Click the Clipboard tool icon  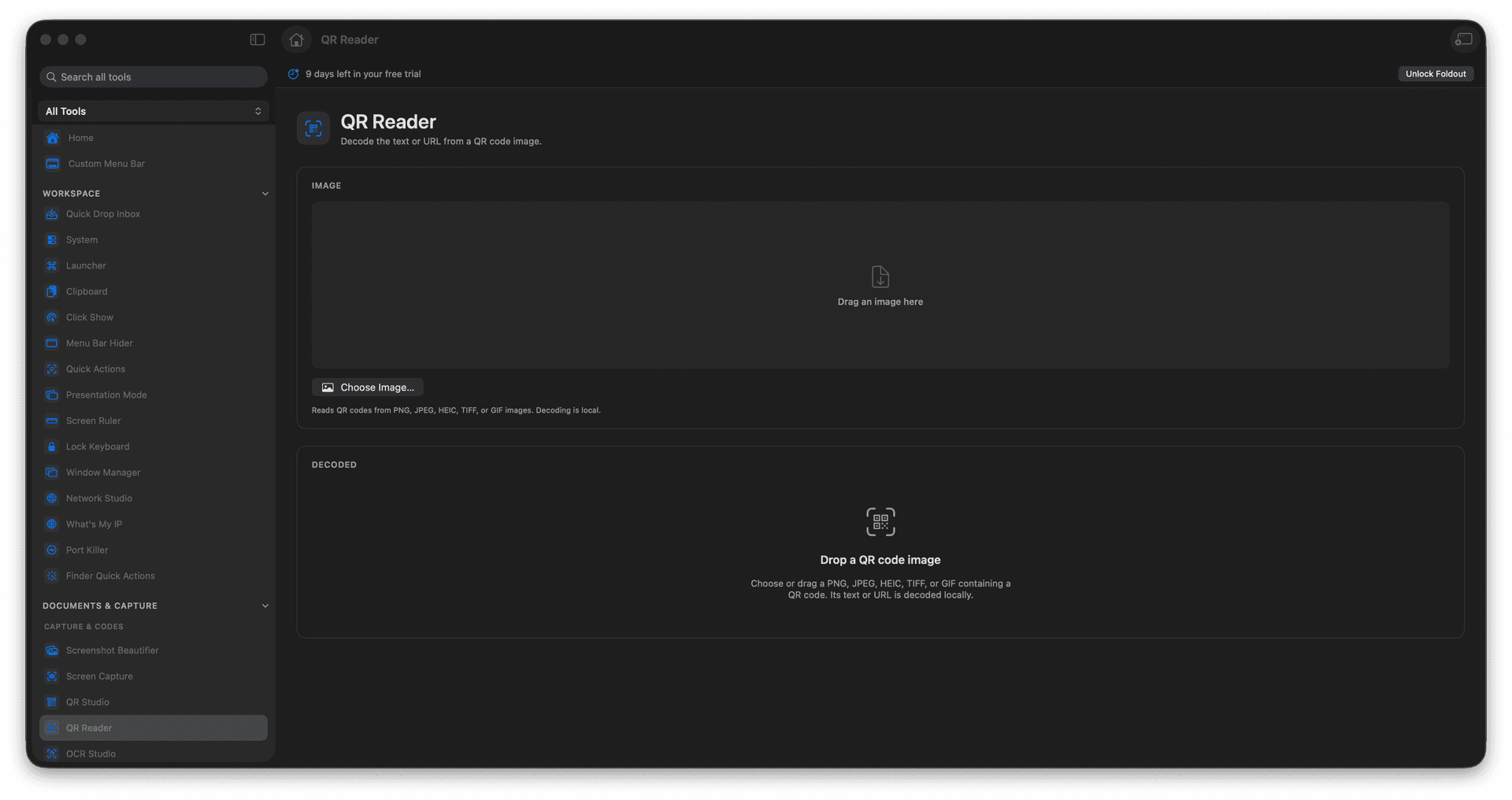pyautogui.click(x=52, y=291)
